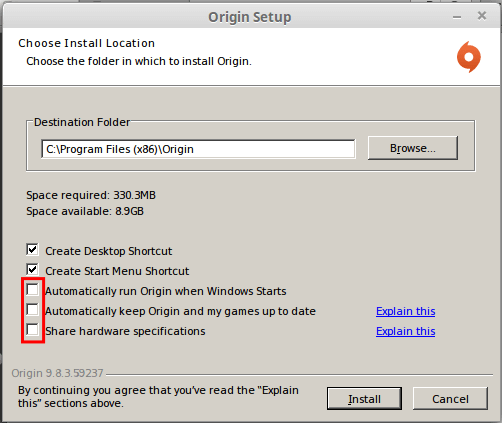
Task: Click 'Choose the folder in which to install Origin' text
Action: coord(139,61)
